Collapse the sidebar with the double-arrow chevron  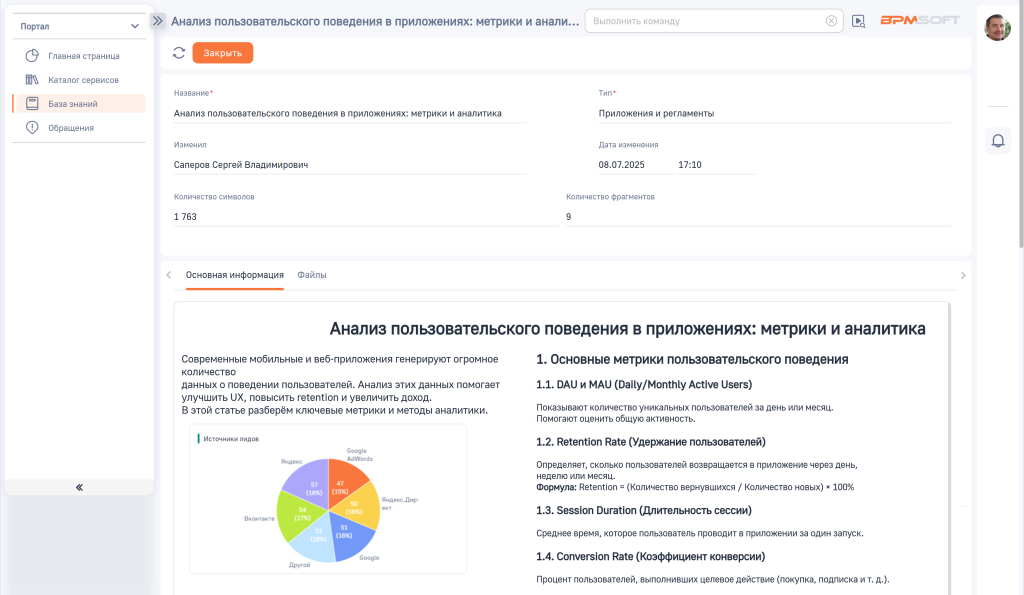coord(78,487)
